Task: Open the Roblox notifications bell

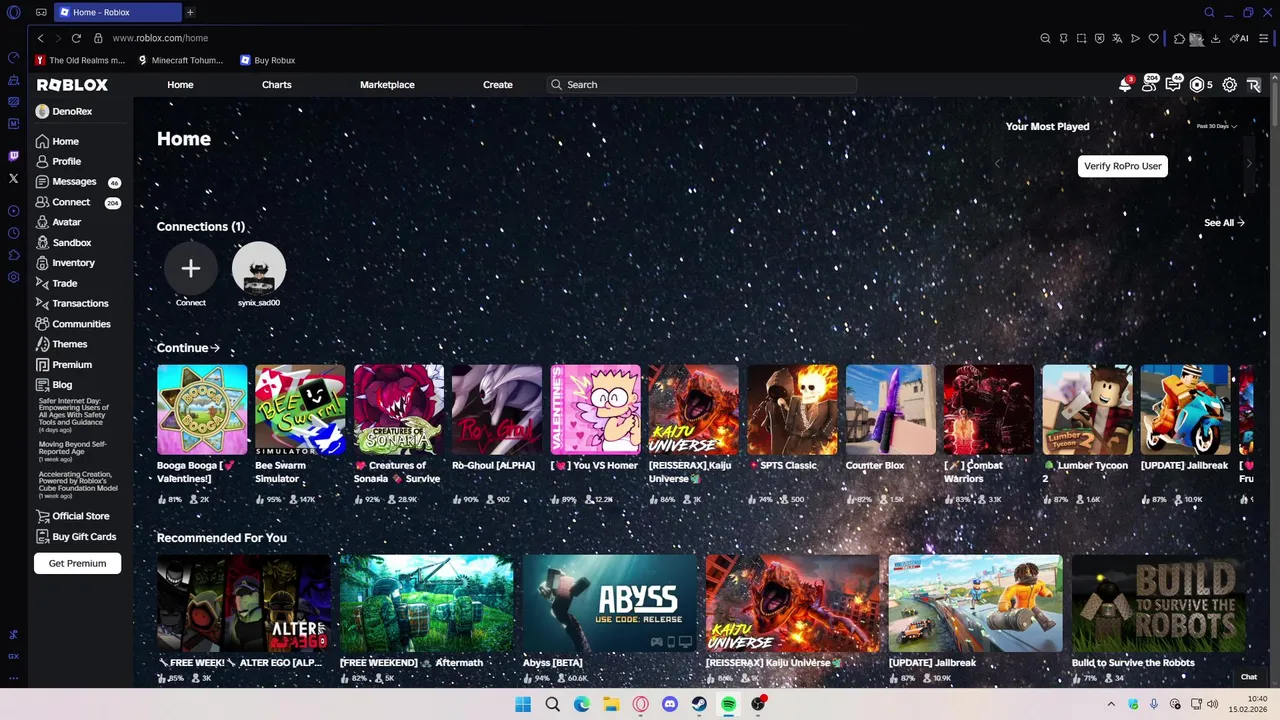Action: point(1125,85)
